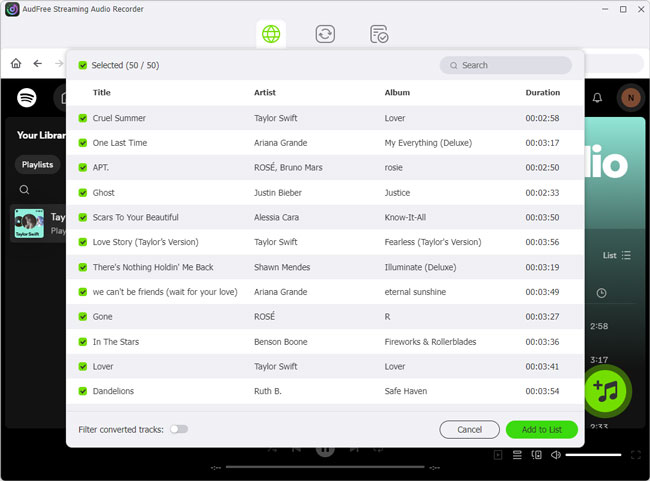650x481 pixels.
Task: Uncheck we can't be friends checkbox
Action: [x=83, y=292]
